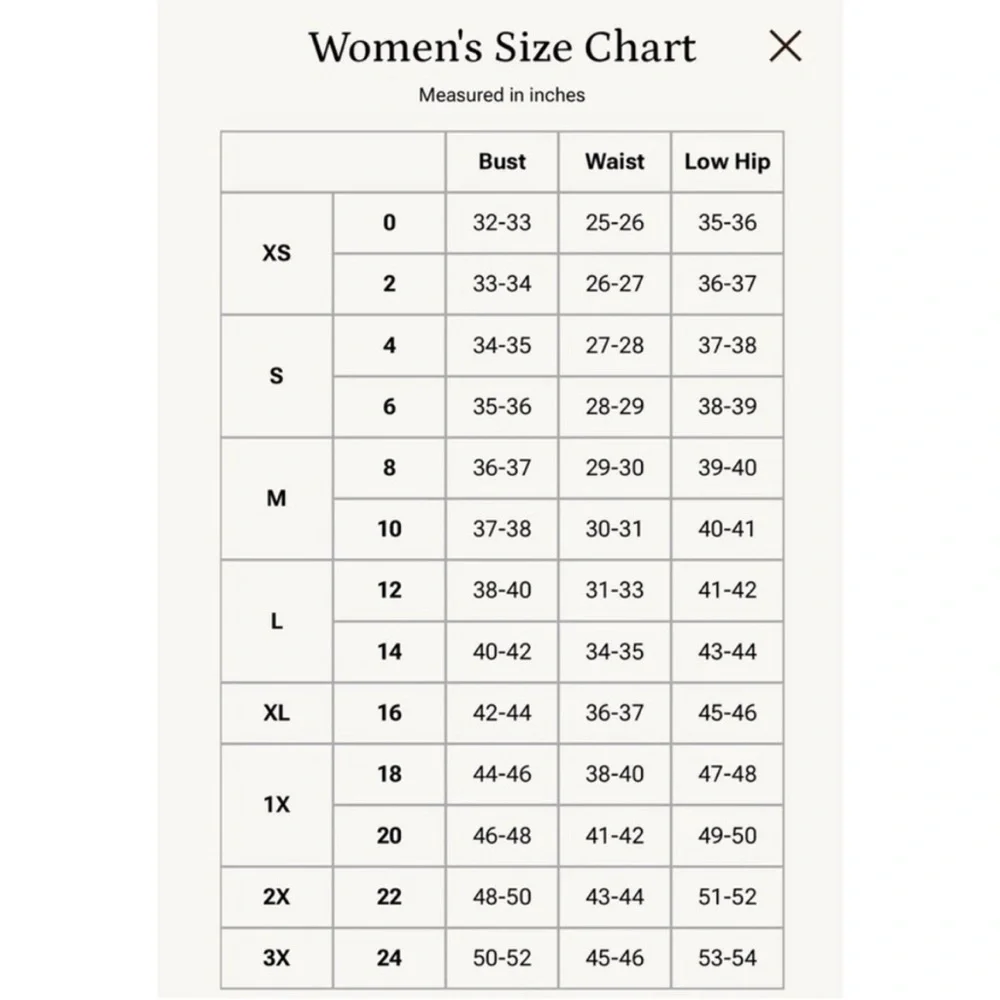Select the XS size label
Viewport: 1000px width, 1000px height.
pyautogui.click(x=277, y=253)
